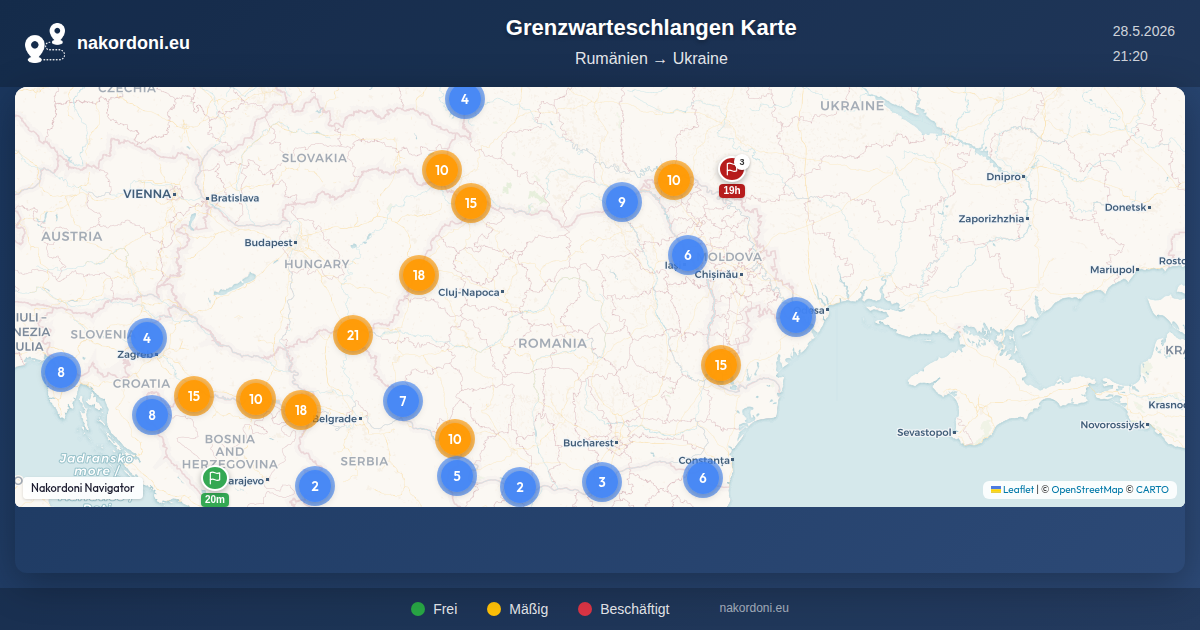Click the Mäßig legend label

point(529,609)
